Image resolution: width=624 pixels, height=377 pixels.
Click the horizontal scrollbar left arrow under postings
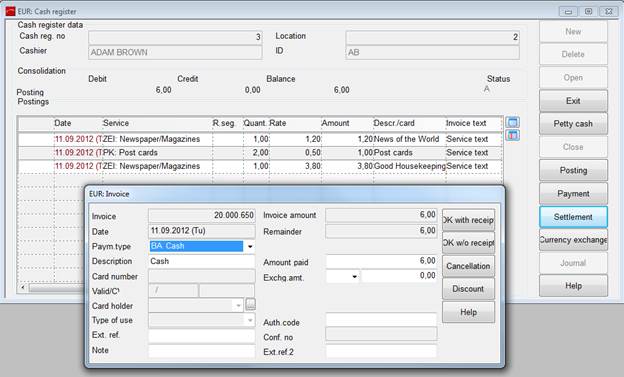coord(23,287)
